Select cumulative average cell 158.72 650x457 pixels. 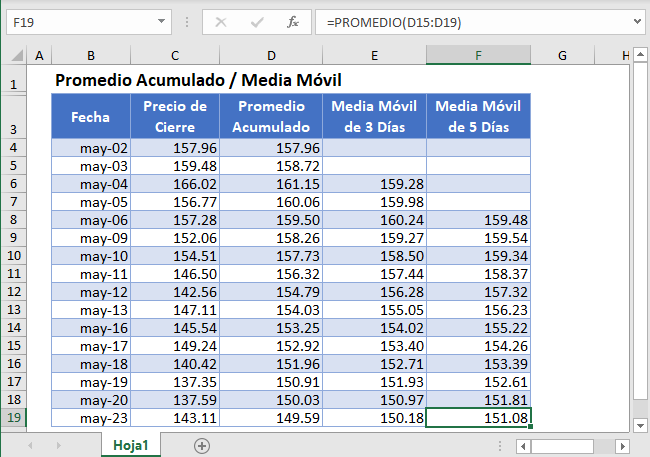271,166
